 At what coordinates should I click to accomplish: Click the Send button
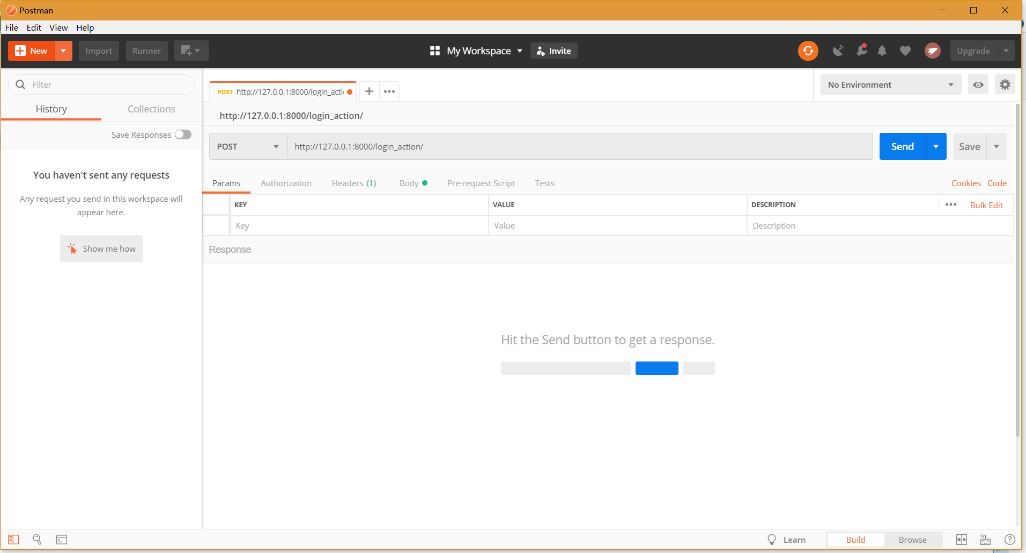(x=902, y=147)
